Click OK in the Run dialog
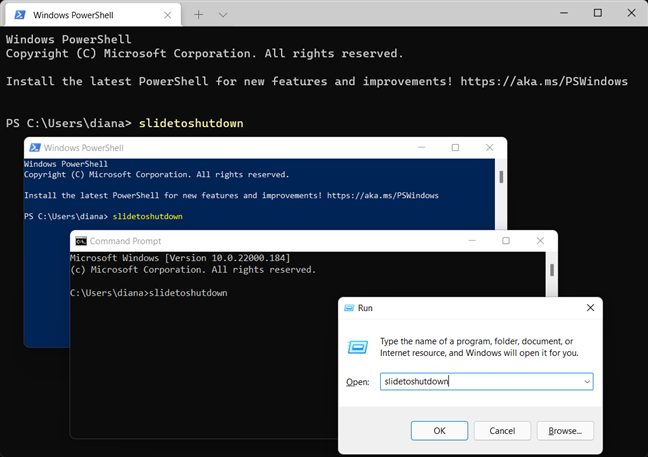Image resolution: width=648 pixels, height=457 pixels. click(439, 431)
